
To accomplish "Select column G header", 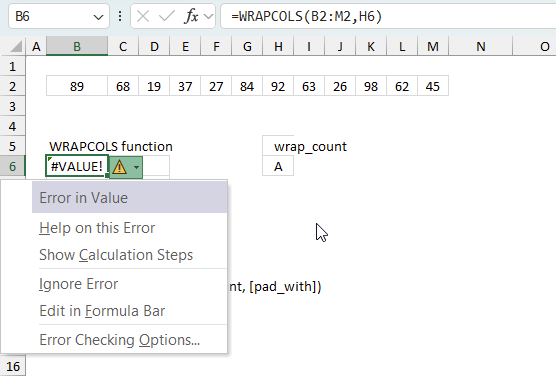I will pyautogui.click(x=247, y=46).
